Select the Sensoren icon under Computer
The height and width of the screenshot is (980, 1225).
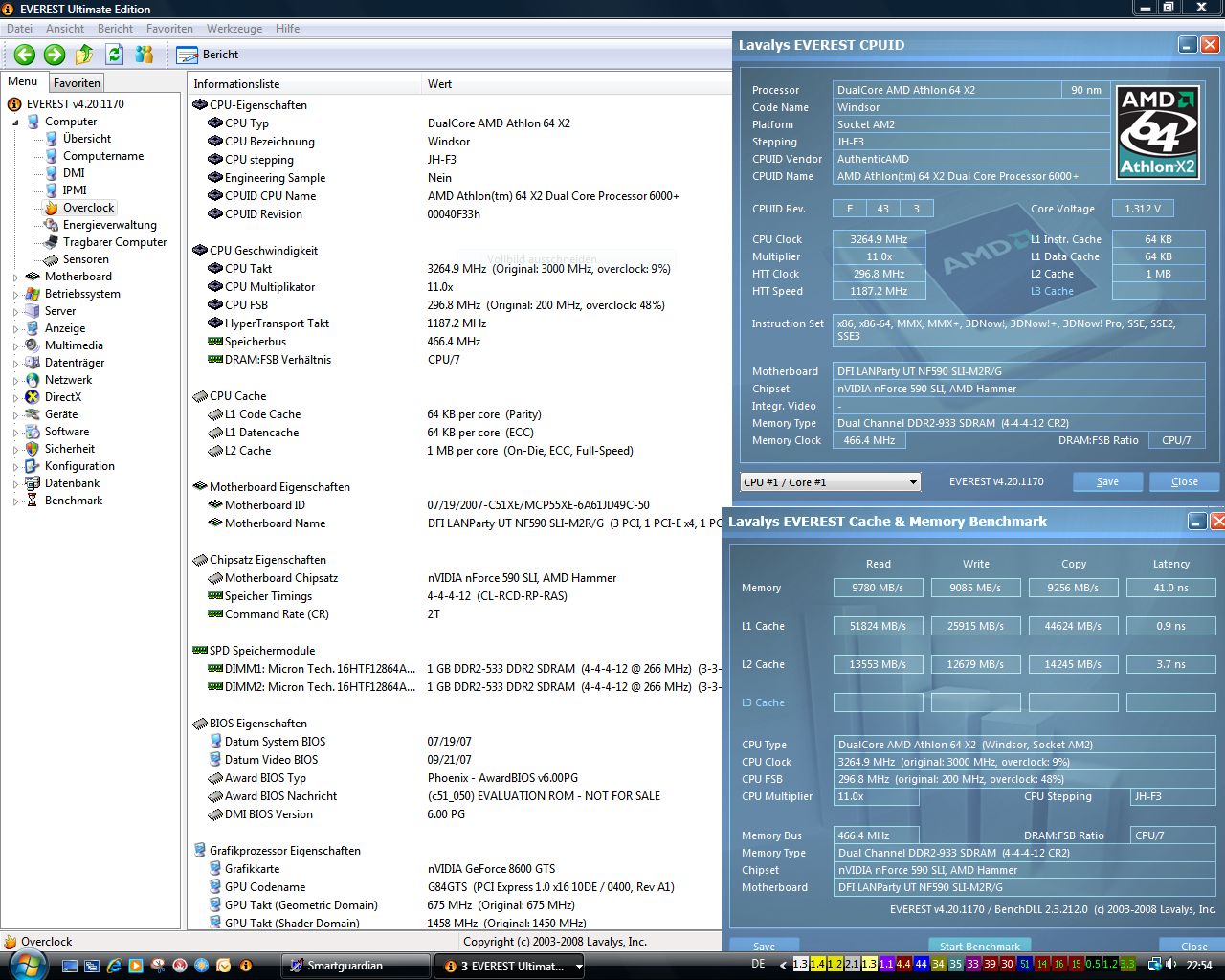[x=51, y=259]
